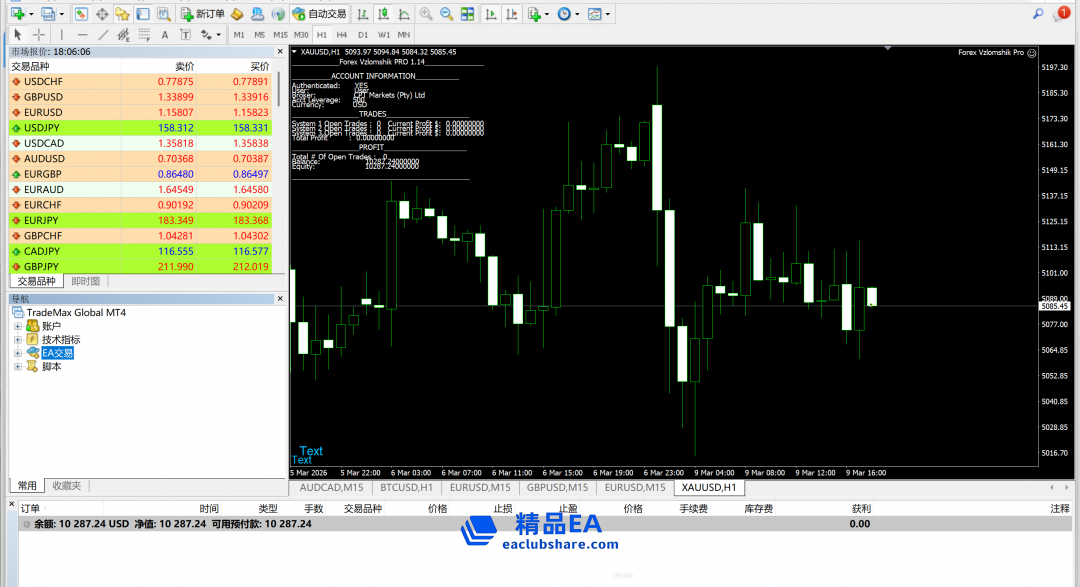Open the 收藏夹 tab in navigator
The image size is (1080, 587).
[x=67, y=486]
